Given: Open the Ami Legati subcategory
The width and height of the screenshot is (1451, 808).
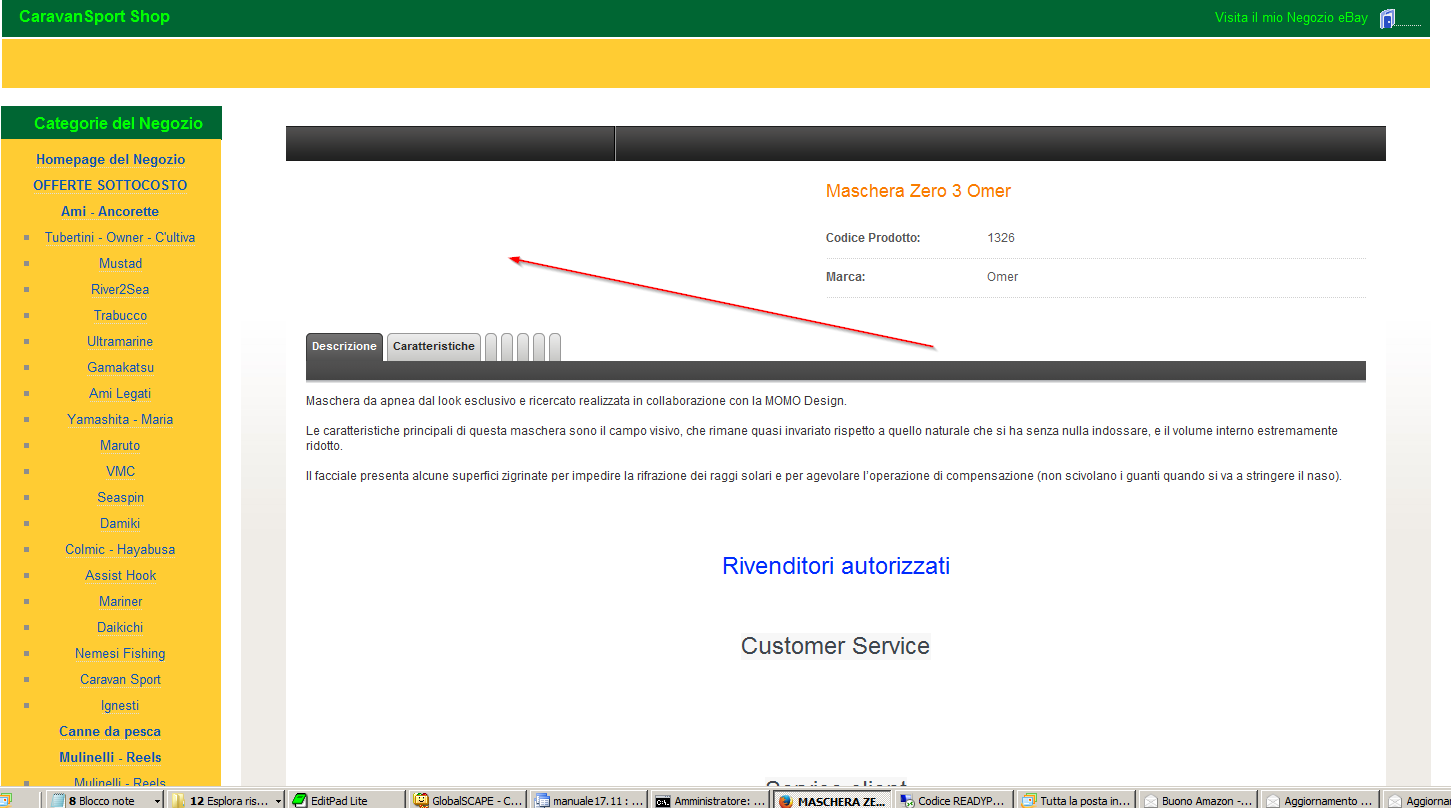Looking at the screenshot, I should pos(120,393).
